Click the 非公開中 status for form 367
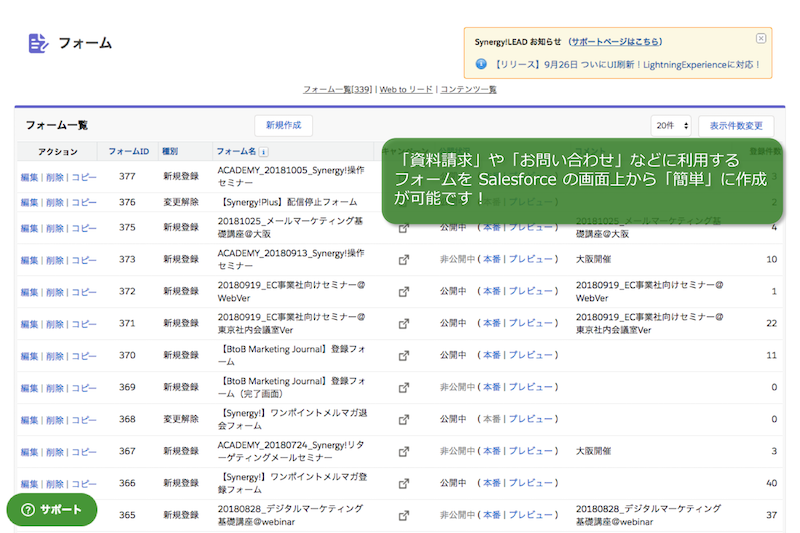Image resolution: width=800 pixels, height=533 pixels. [458, 451]
